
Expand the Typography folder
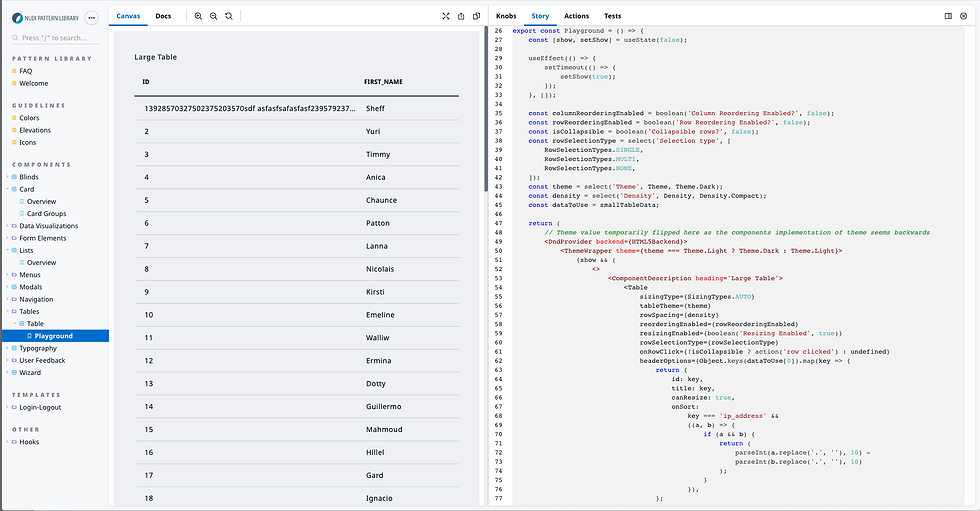pyautogui.click(x=38, y=349)
